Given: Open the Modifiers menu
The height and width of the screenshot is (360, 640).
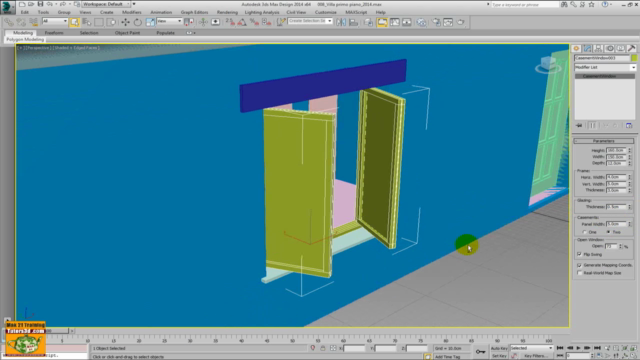Looking at the screenshot, I should coord(131,12).
